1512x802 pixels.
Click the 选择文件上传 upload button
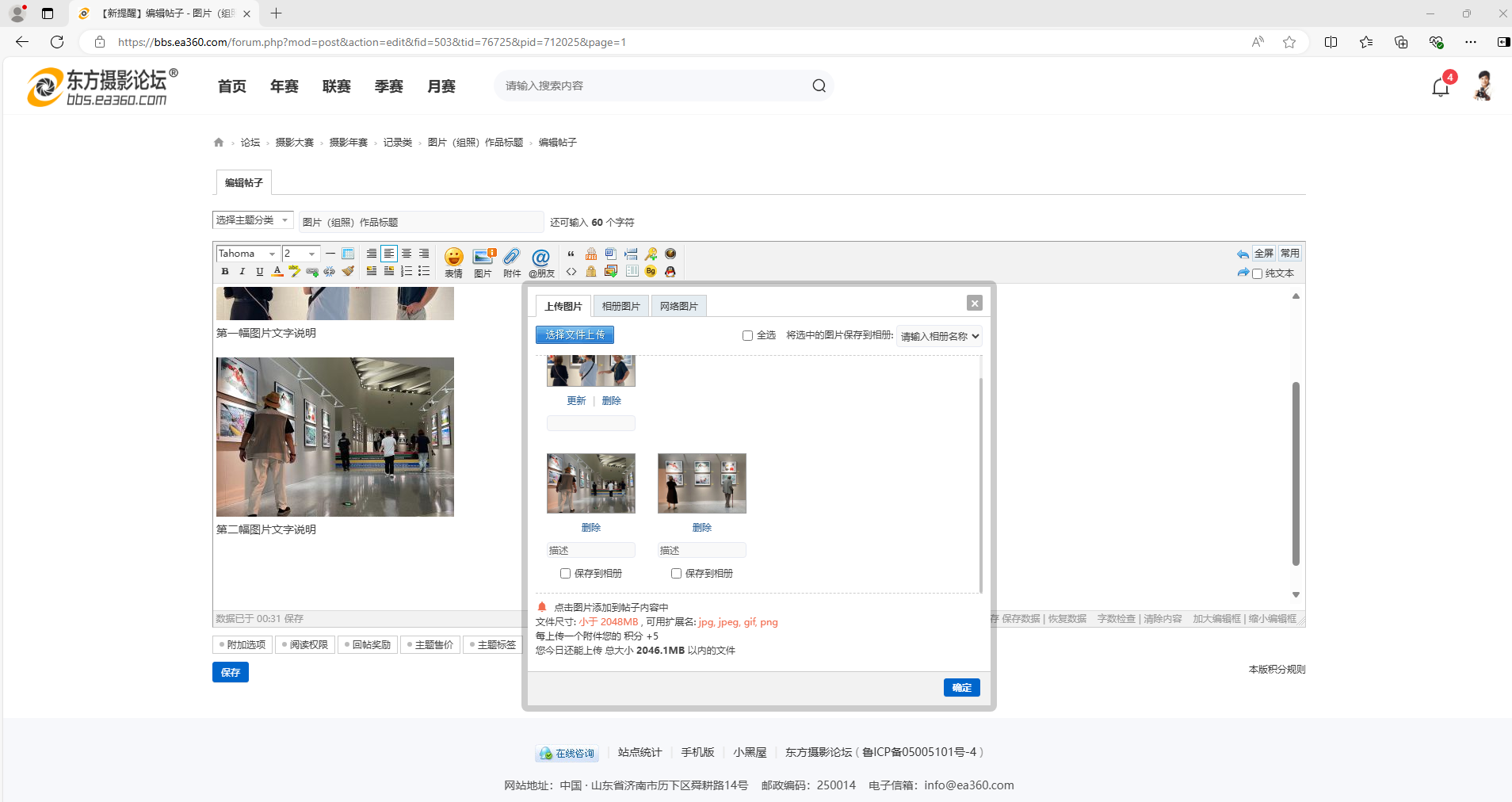coord(575,335)
